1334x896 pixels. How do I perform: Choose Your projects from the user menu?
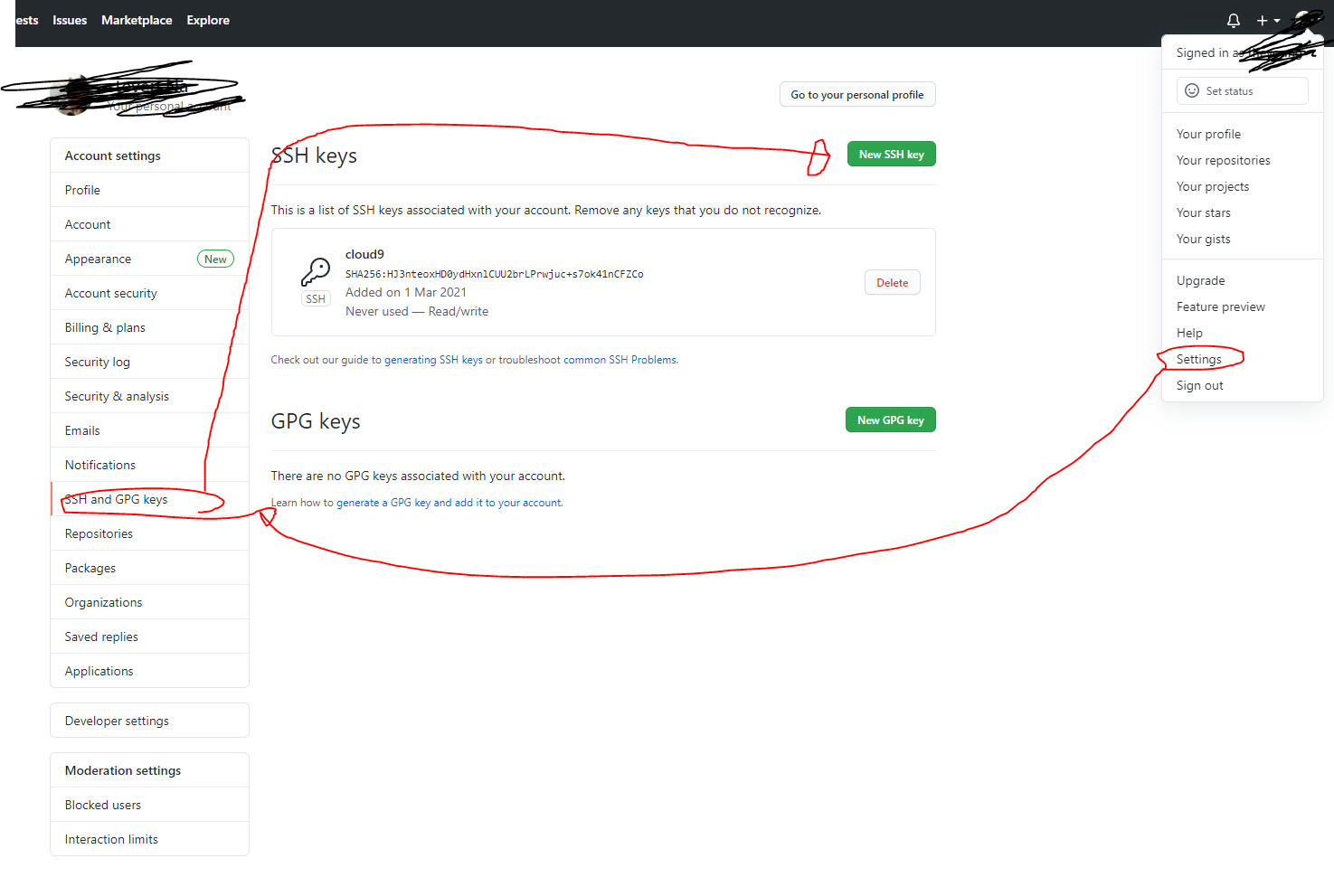pyautogui.click(x=1242, y=186)
